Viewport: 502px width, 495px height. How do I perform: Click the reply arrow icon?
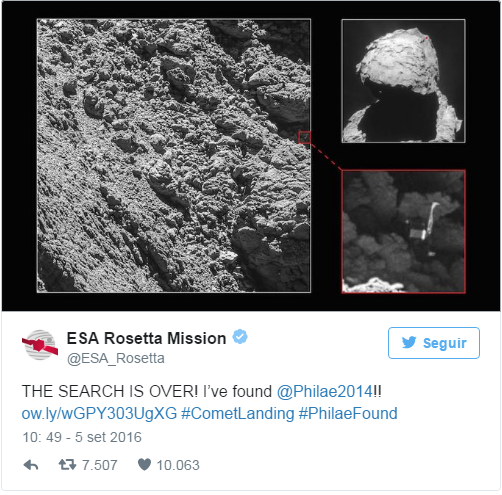[31, 465]
